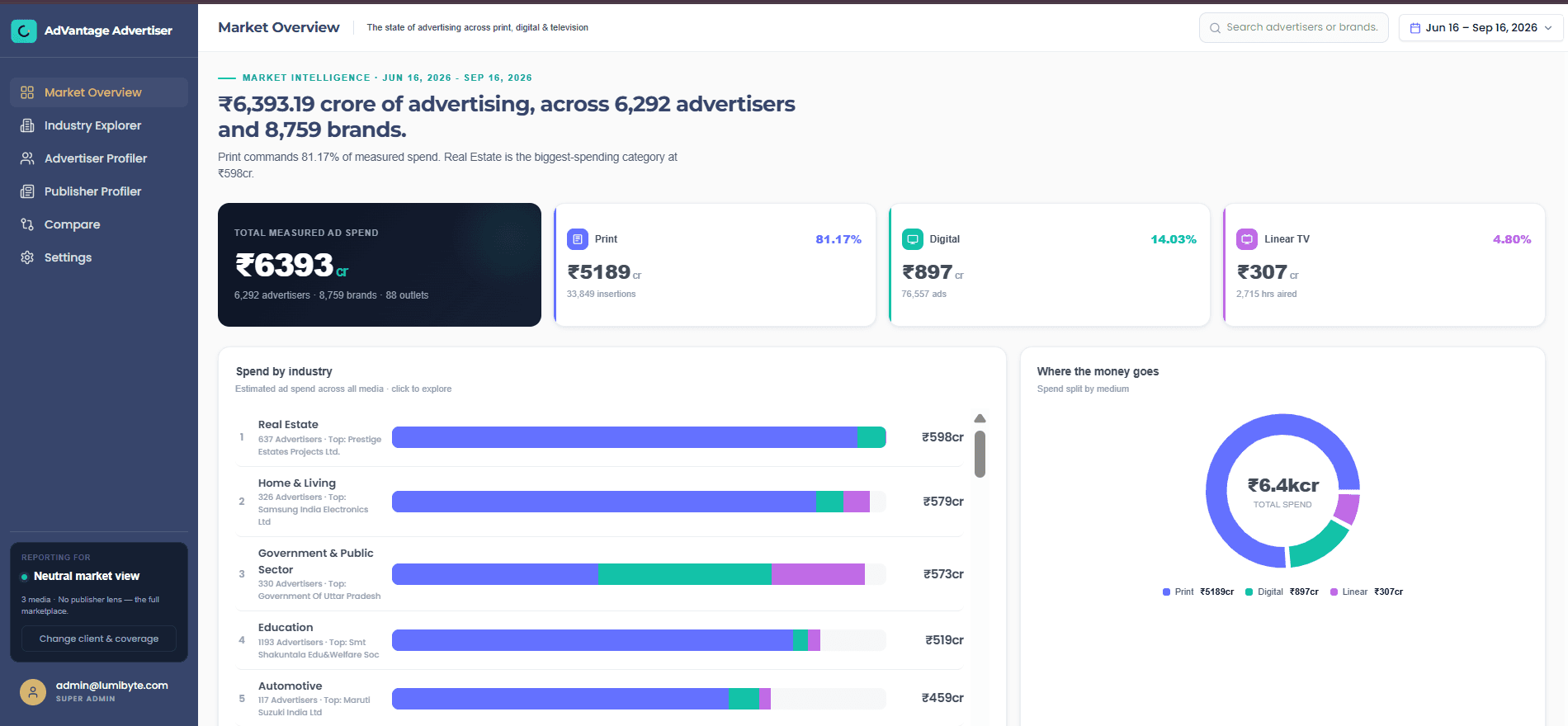Click the scroll up arrow in industry list

[x=980, y=418]
